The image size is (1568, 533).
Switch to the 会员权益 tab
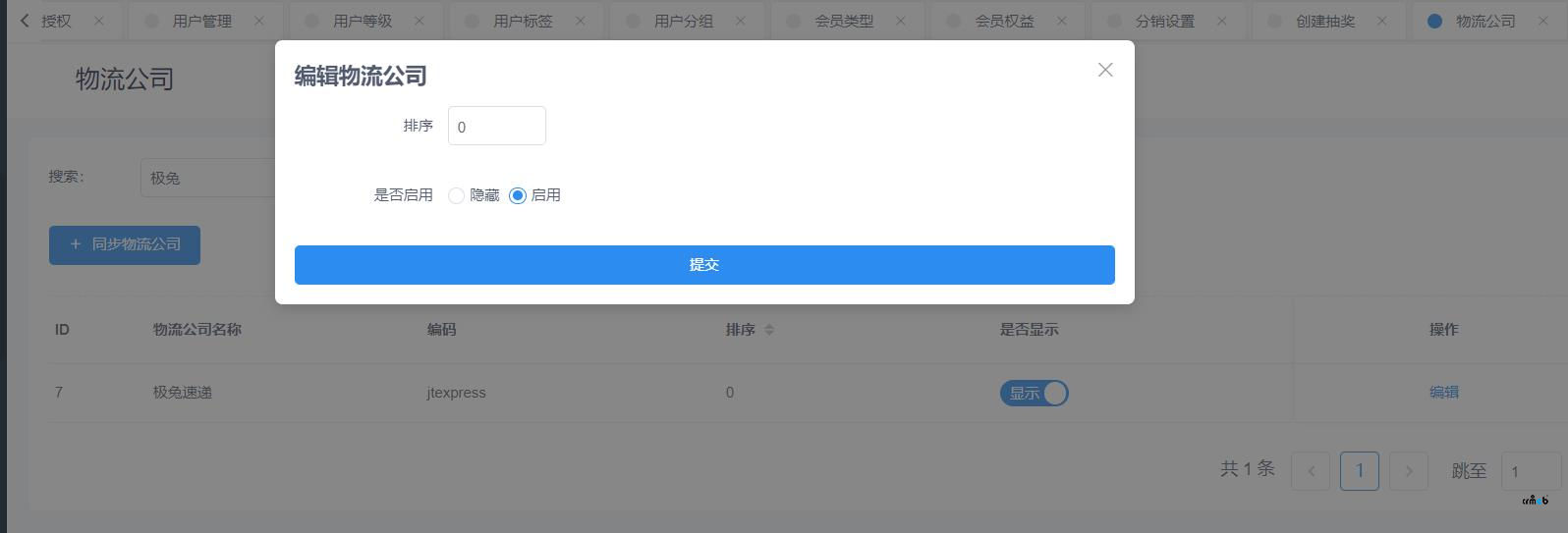click(x=1004, y=21)
